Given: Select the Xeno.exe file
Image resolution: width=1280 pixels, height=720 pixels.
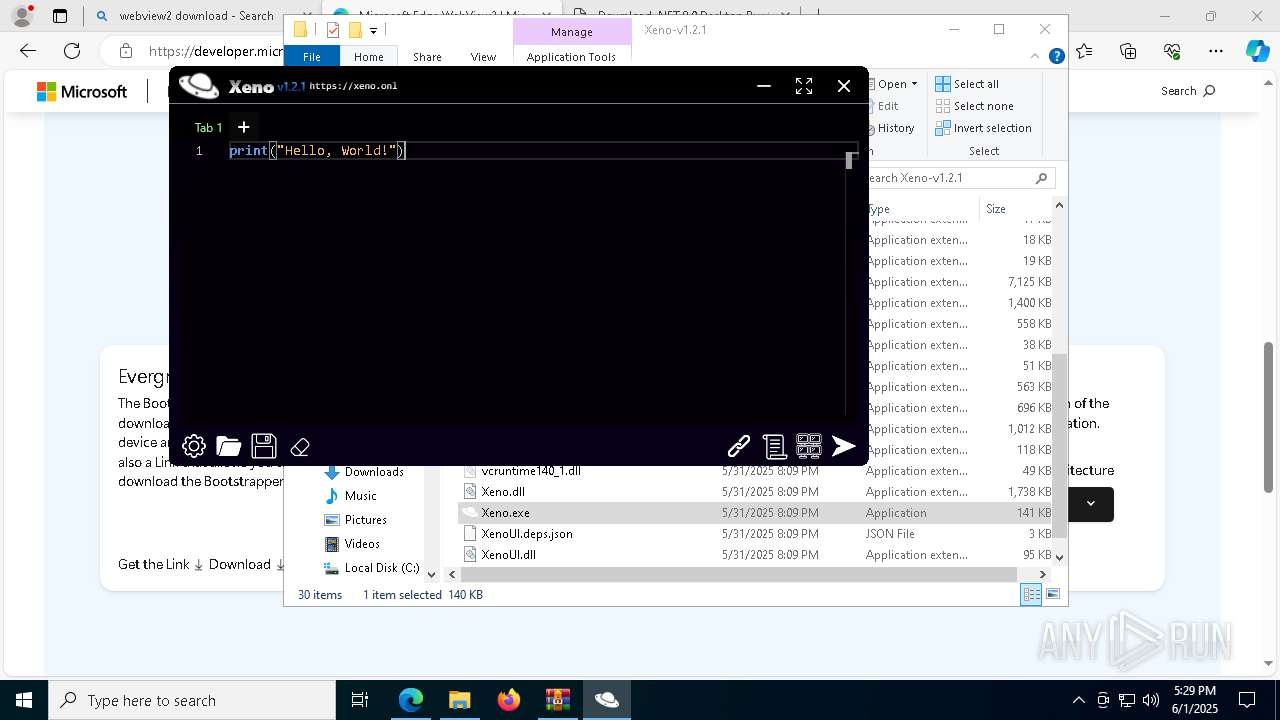Looking at the screenshot, I should coord(505,513).
